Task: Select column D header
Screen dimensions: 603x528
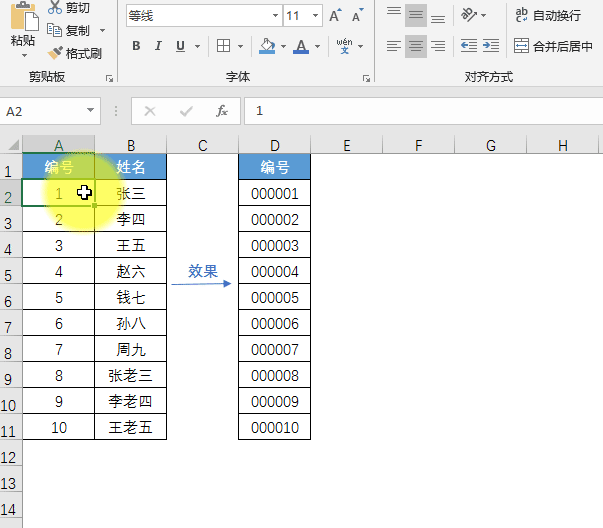Action: pyautogui.click(x=275, y=145)
